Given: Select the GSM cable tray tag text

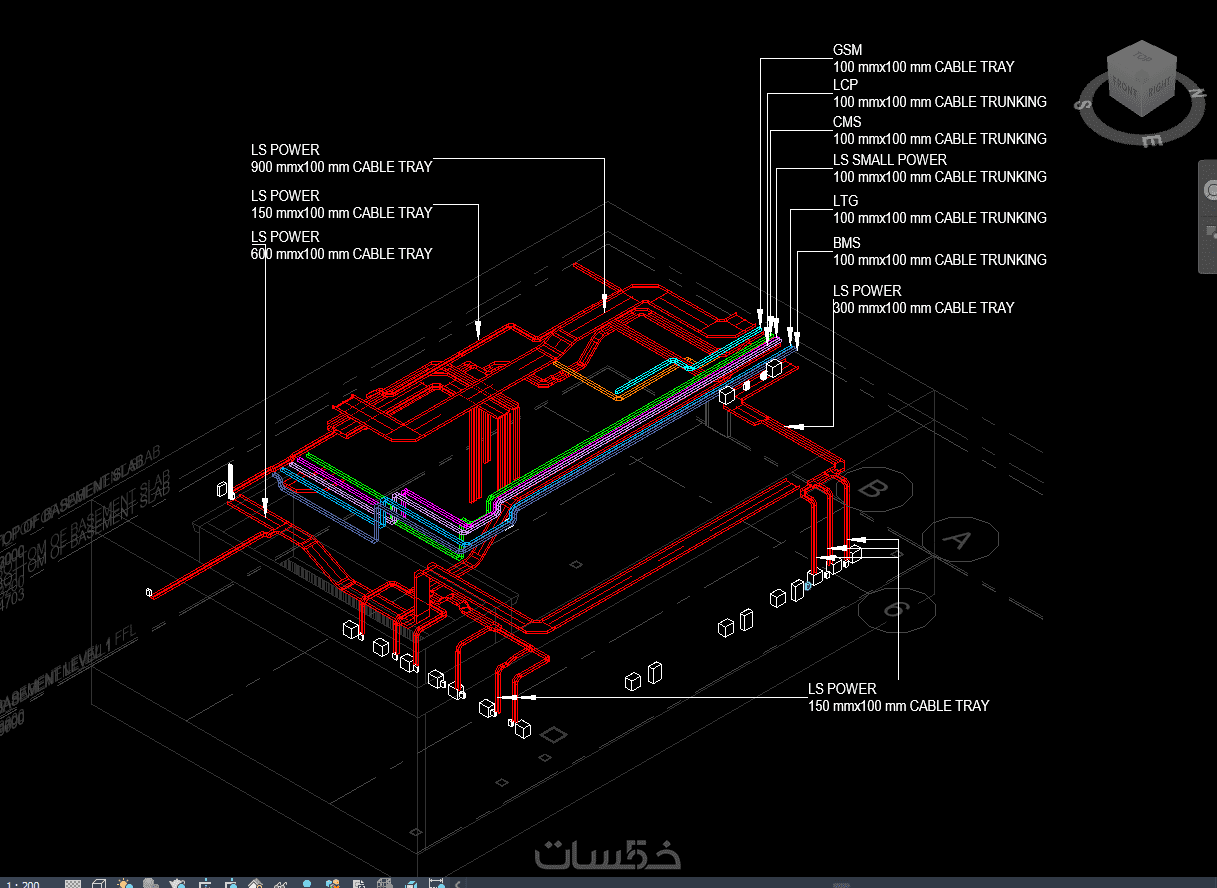Looking at the screenshot, I should pos(923,58).
